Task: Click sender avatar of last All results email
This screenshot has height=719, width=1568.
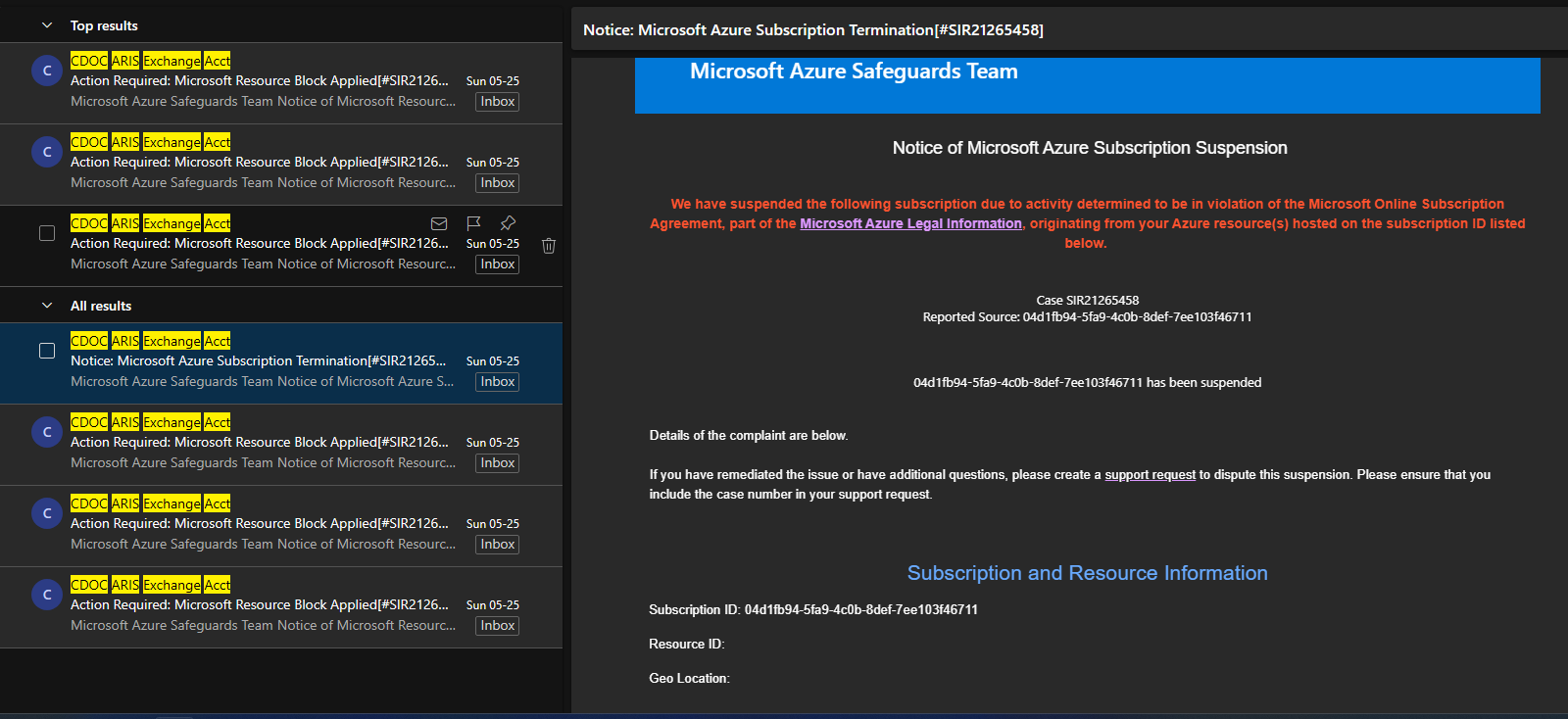Action: pyautogui.click(x=47, y=595)
